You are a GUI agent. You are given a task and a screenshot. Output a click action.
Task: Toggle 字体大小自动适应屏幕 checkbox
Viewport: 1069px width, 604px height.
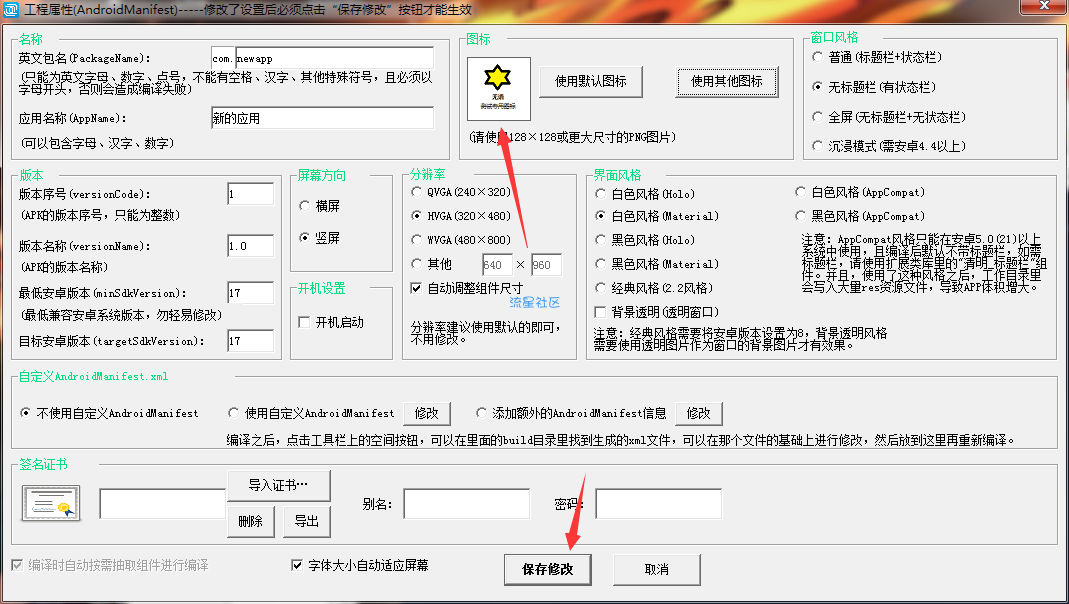click(360, 565)
